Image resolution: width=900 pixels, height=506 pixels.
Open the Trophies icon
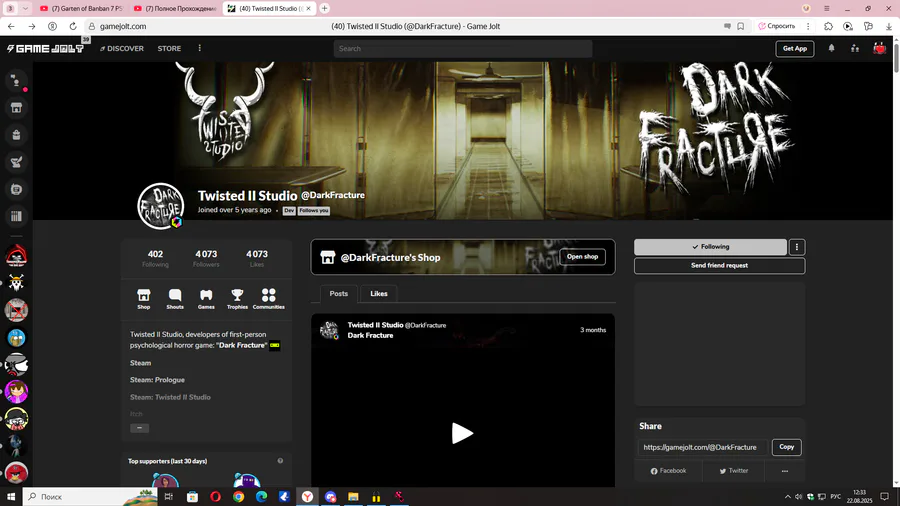tap(237, 299)
